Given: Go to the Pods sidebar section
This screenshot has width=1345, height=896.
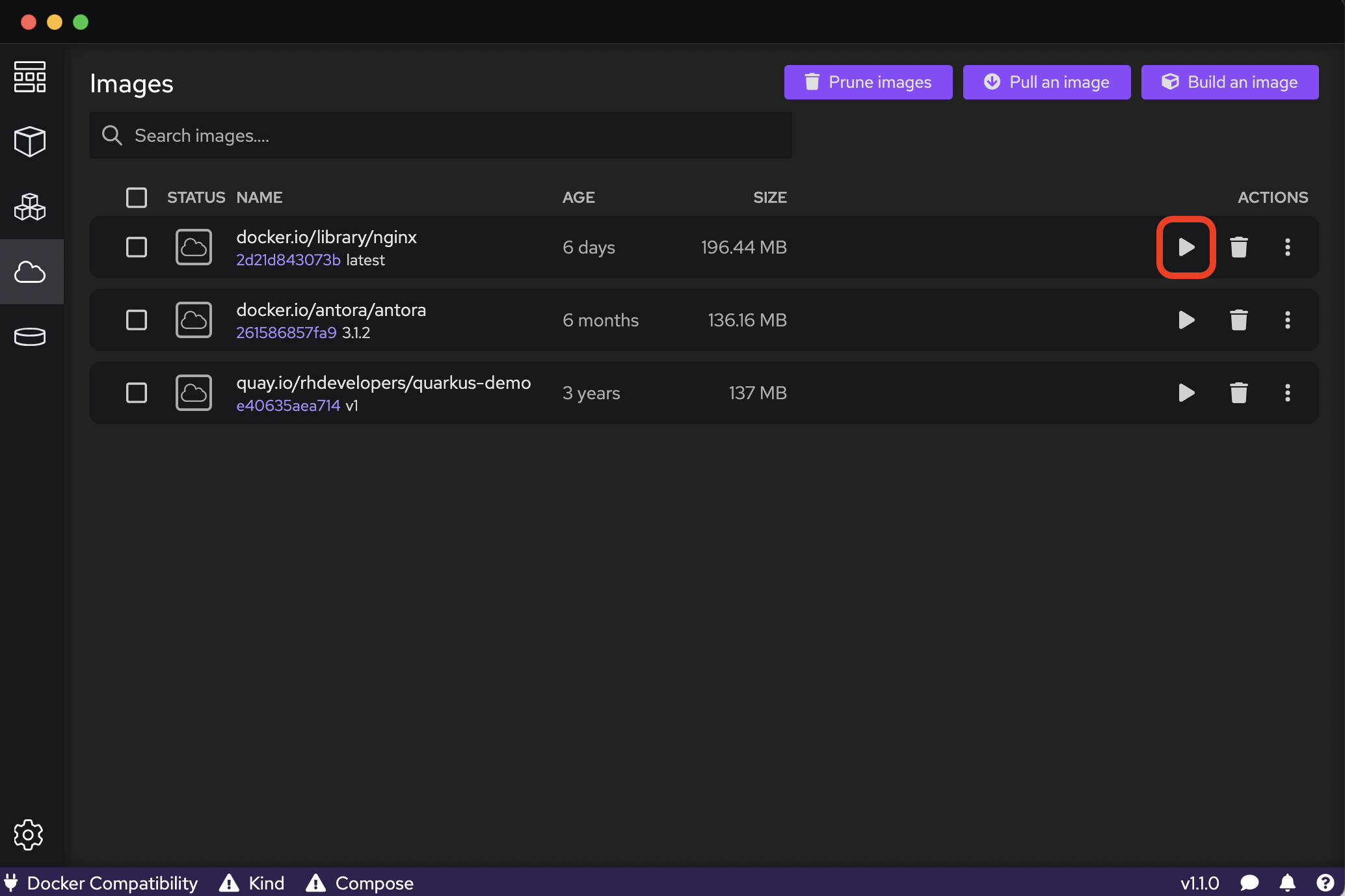Looking at the screenshot, I should [x=30, y=207].
